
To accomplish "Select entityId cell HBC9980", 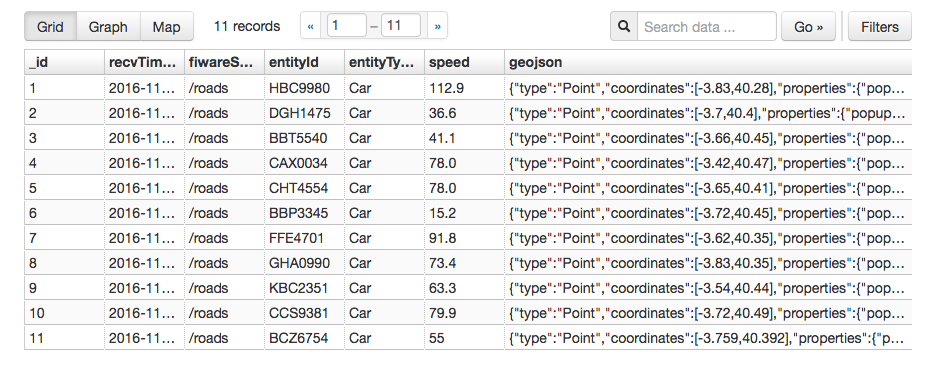I will (304, 88).
